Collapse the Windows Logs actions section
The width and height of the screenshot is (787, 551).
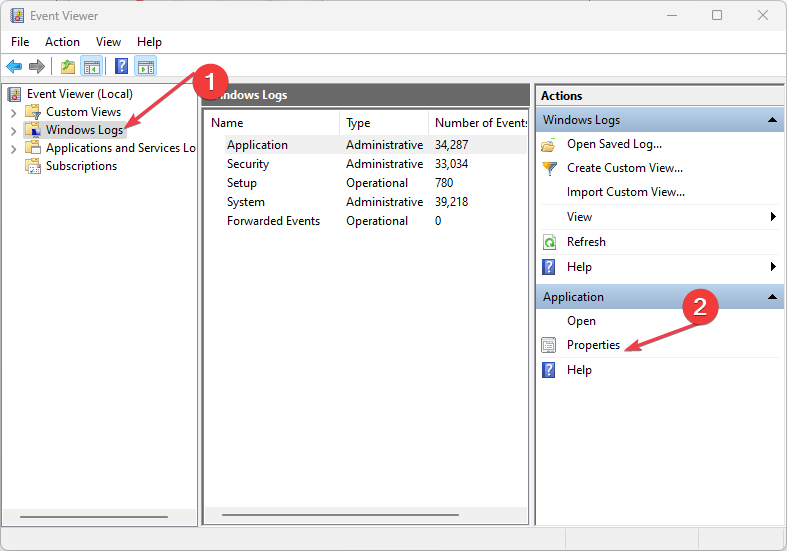point(772,120)
